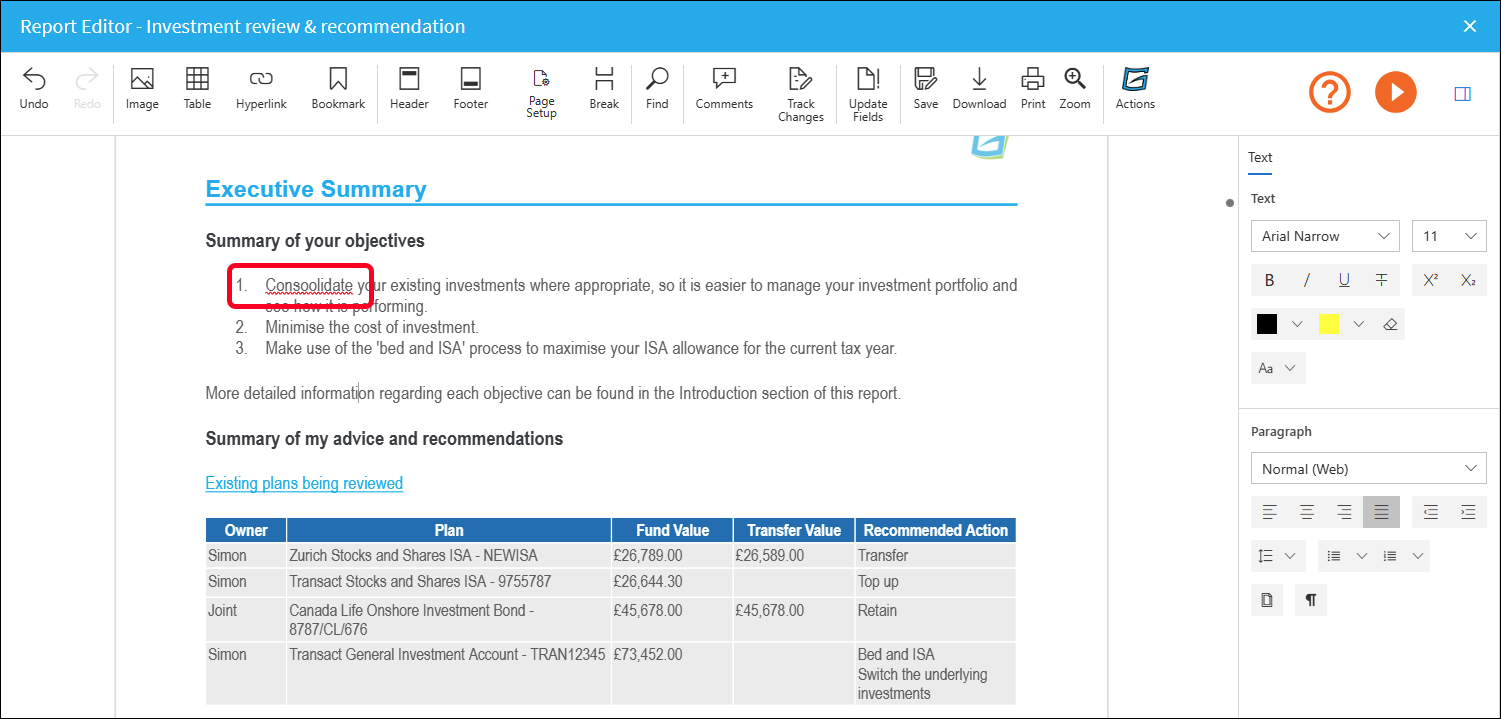Toggle subscript formatting
1501x719 pixels.
pyautogui.click(x=1467, y=280)
